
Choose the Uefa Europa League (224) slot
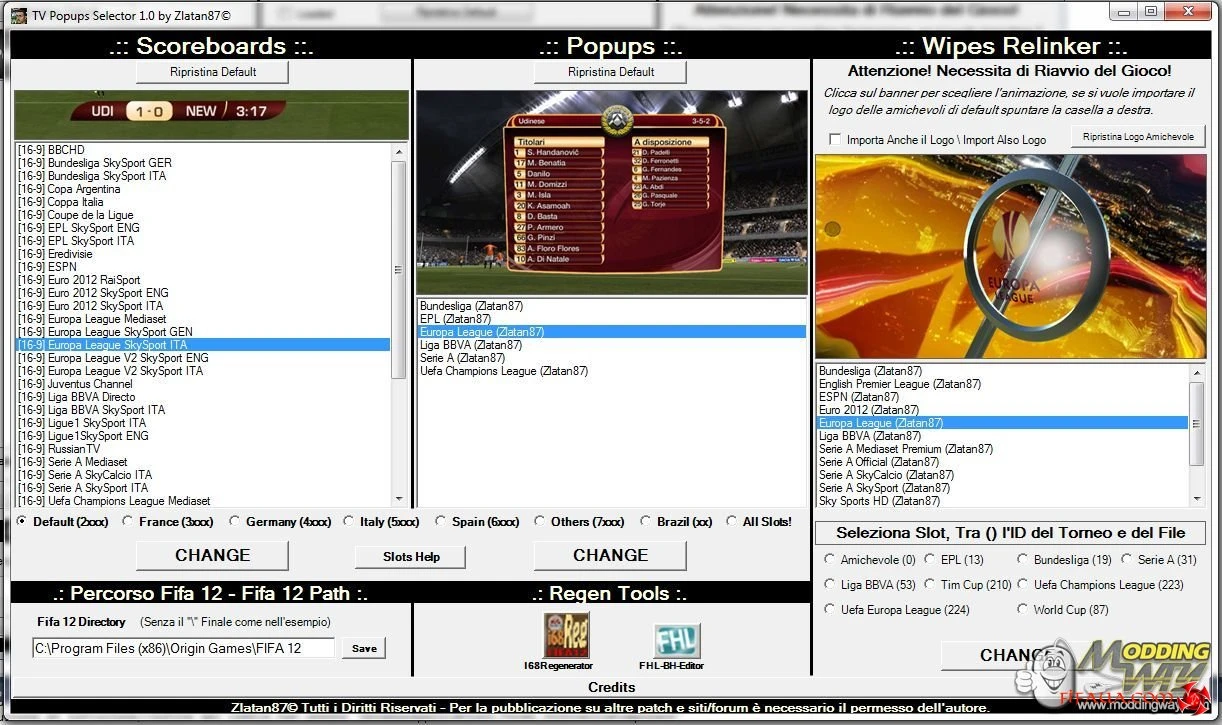tap(830, 609)
